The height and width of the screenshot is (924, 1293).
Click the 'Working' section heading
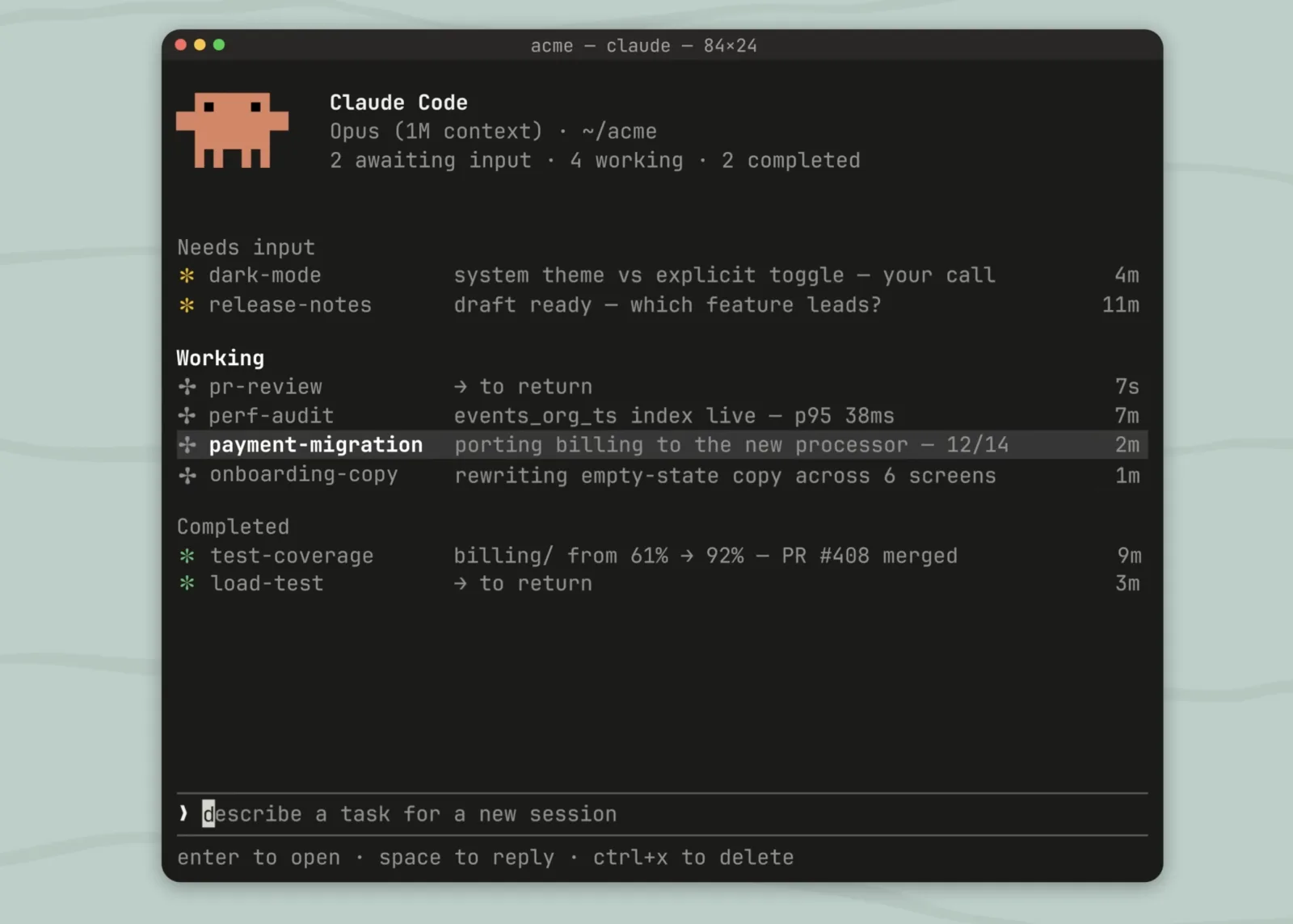coord(220,358)
